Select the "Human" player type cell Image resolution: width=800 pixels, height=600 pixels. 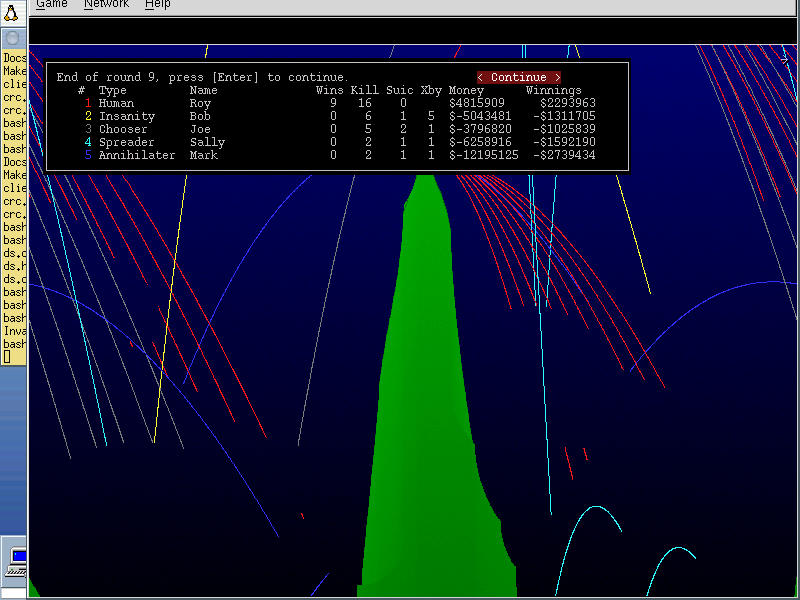116,103
